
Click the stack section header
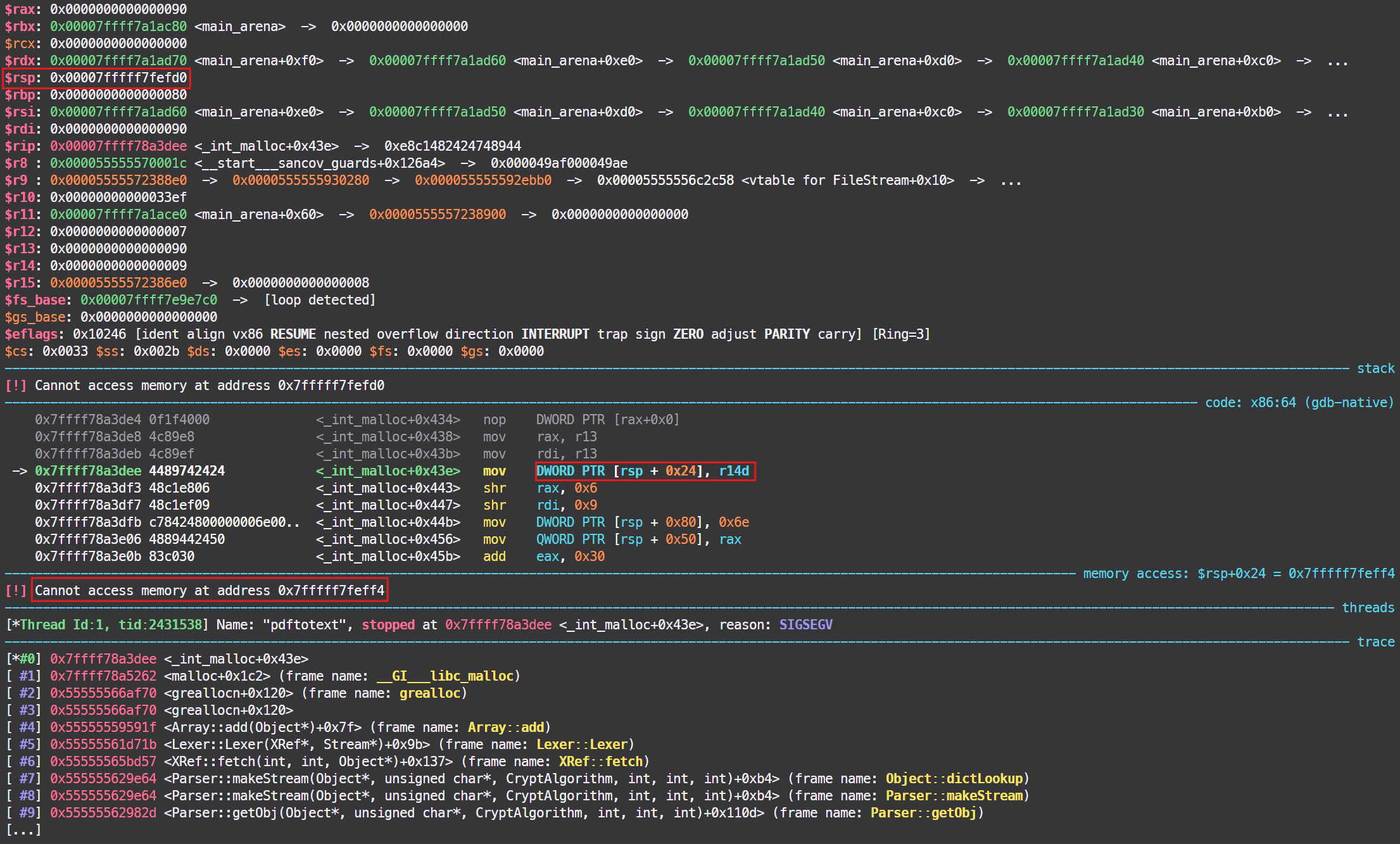coord(1375,368)
